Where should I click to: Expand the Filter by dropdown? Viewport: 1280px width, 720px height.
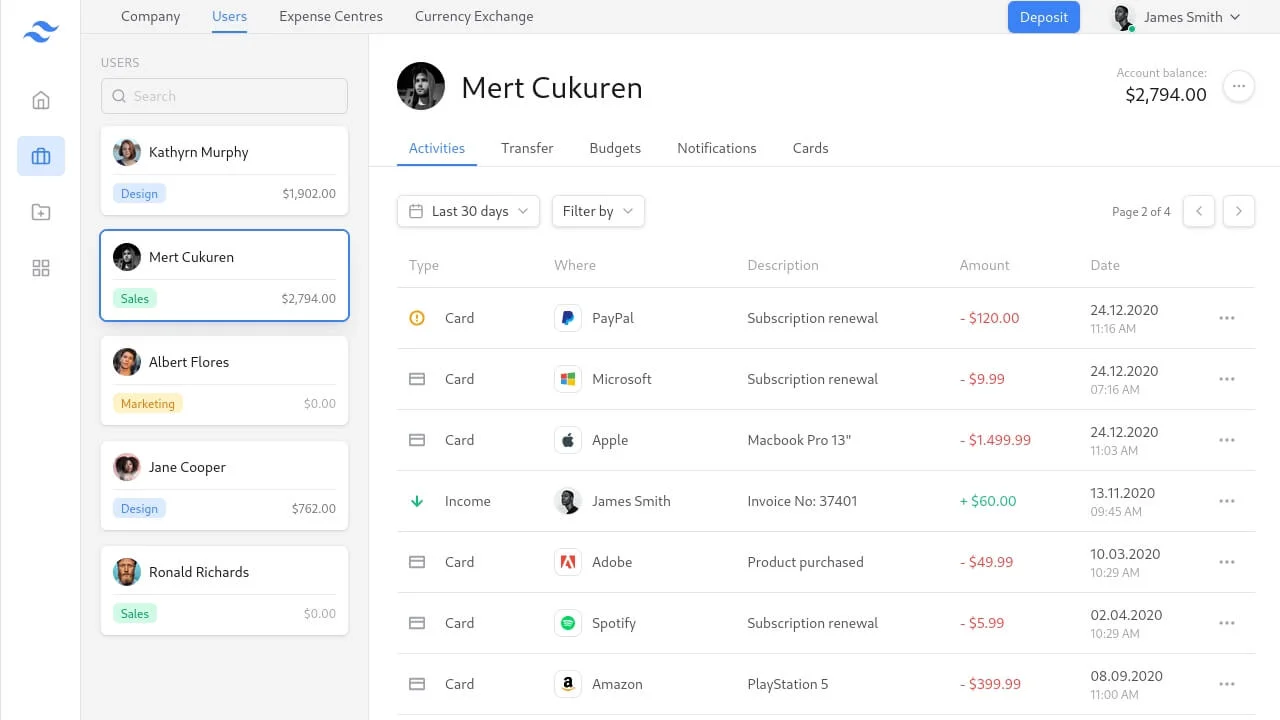[597, 211]
